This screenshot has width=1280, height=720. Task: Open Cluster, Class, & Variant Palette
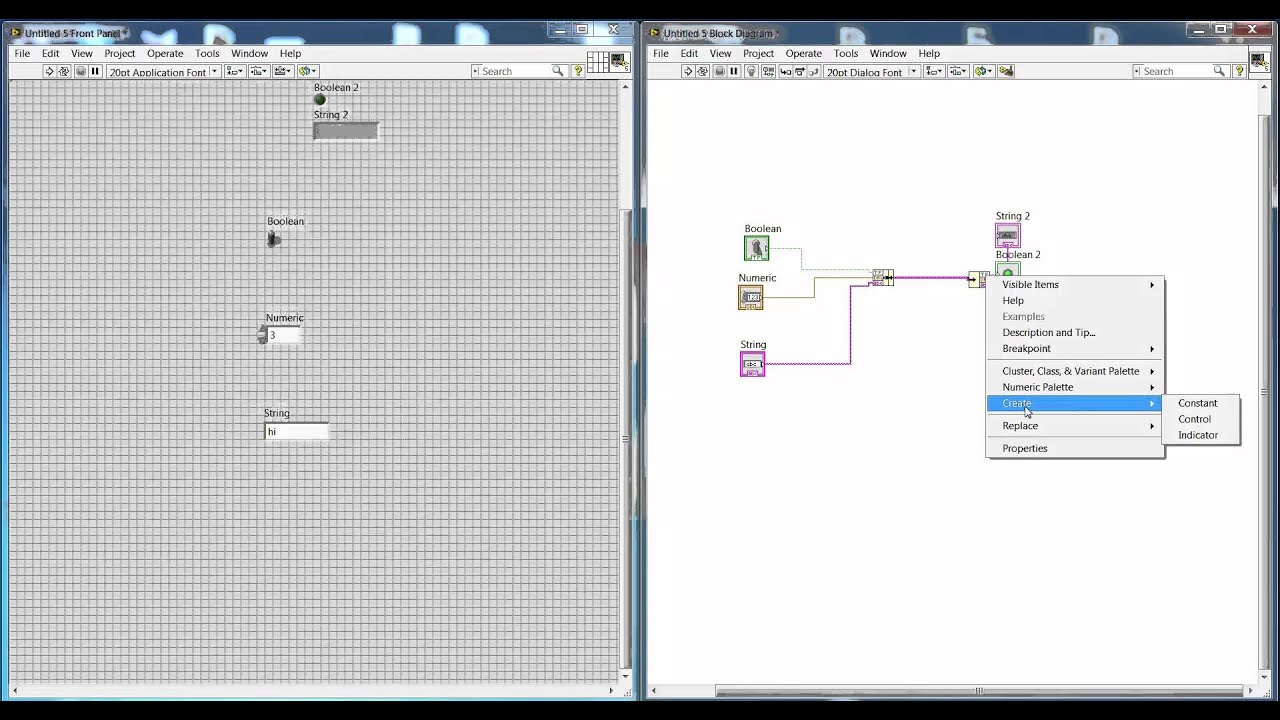click(x=1076, y=371)
